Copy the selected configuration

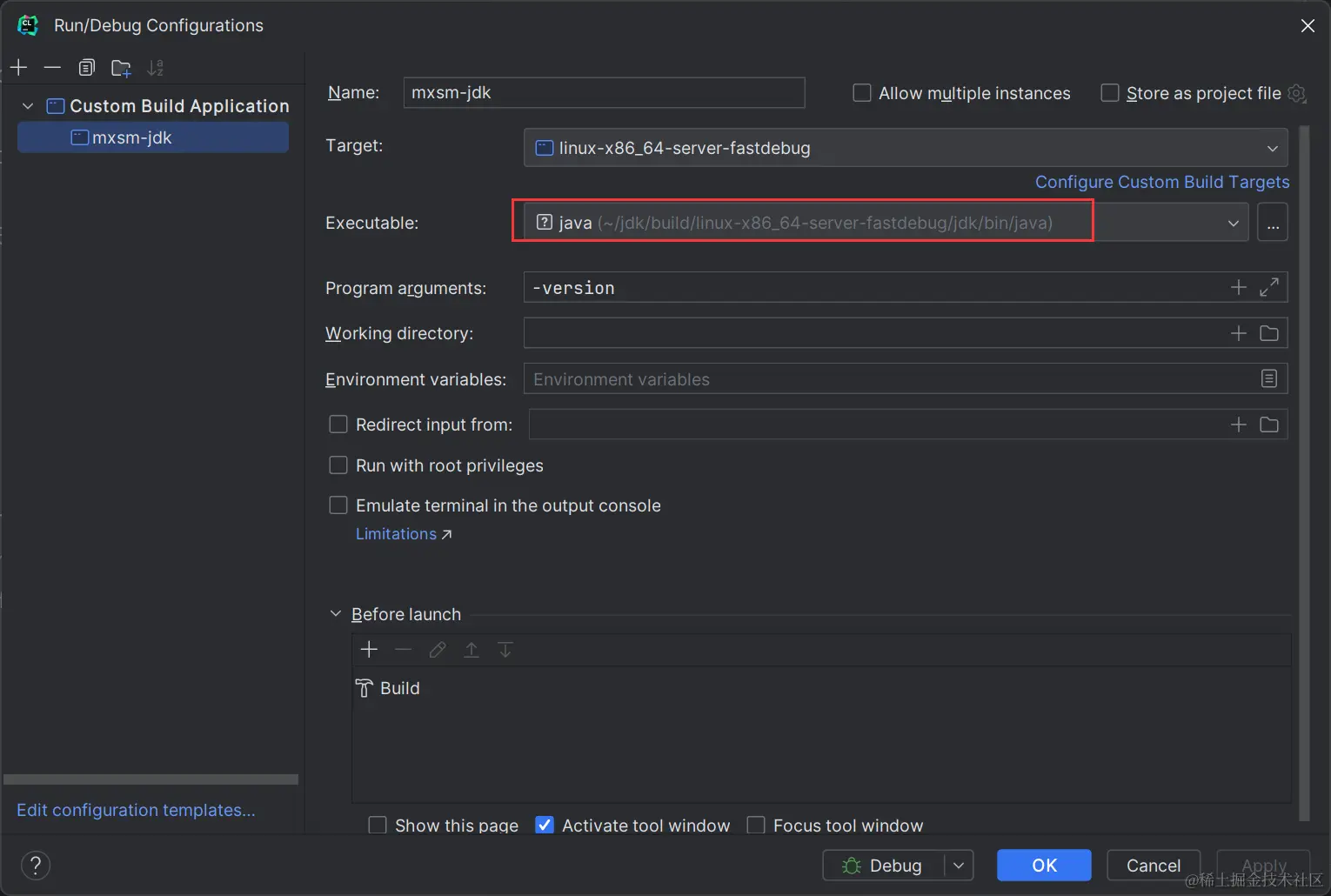tap(86, 68)
